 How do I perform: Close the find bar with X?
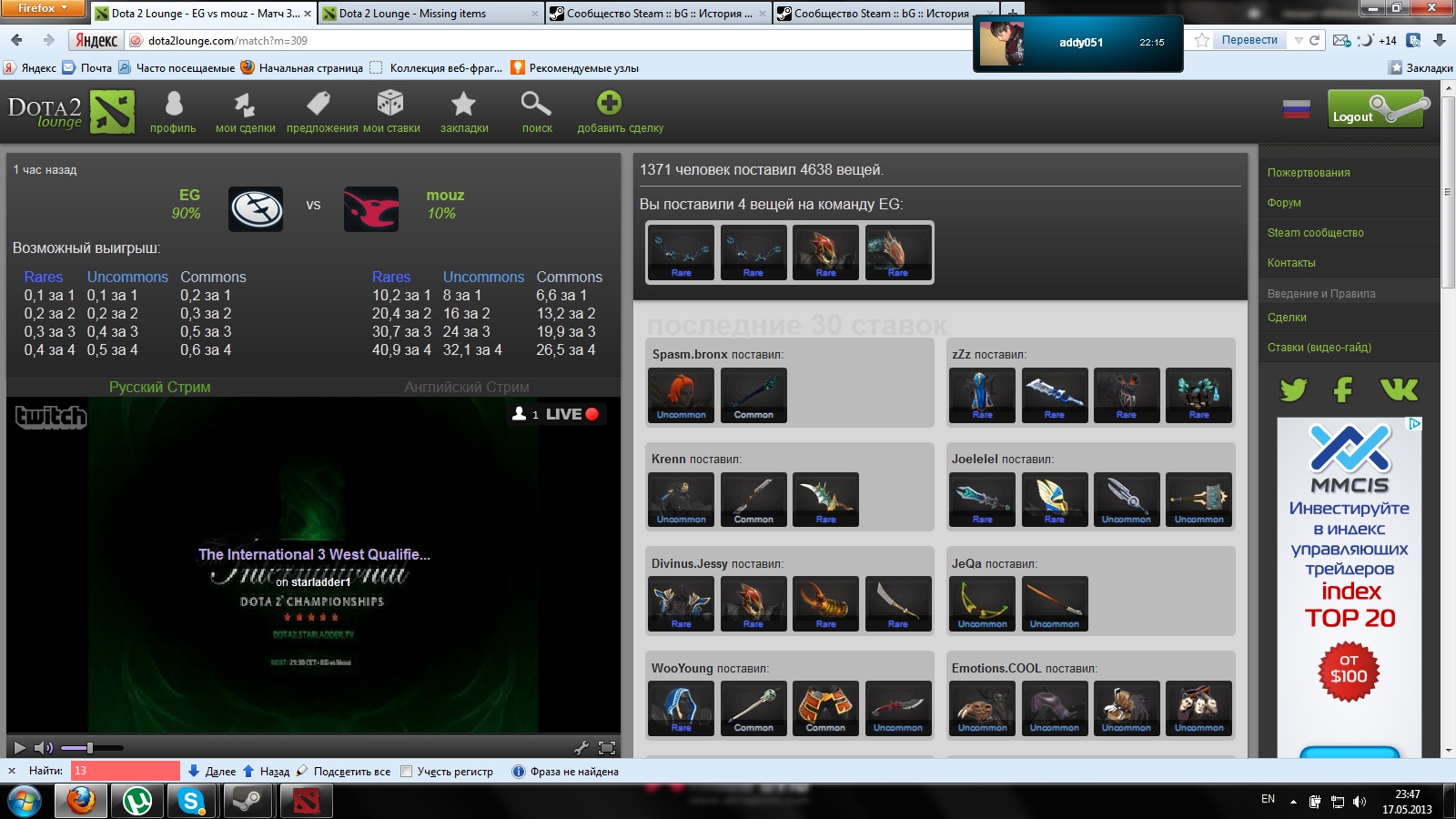click(12, 771)
